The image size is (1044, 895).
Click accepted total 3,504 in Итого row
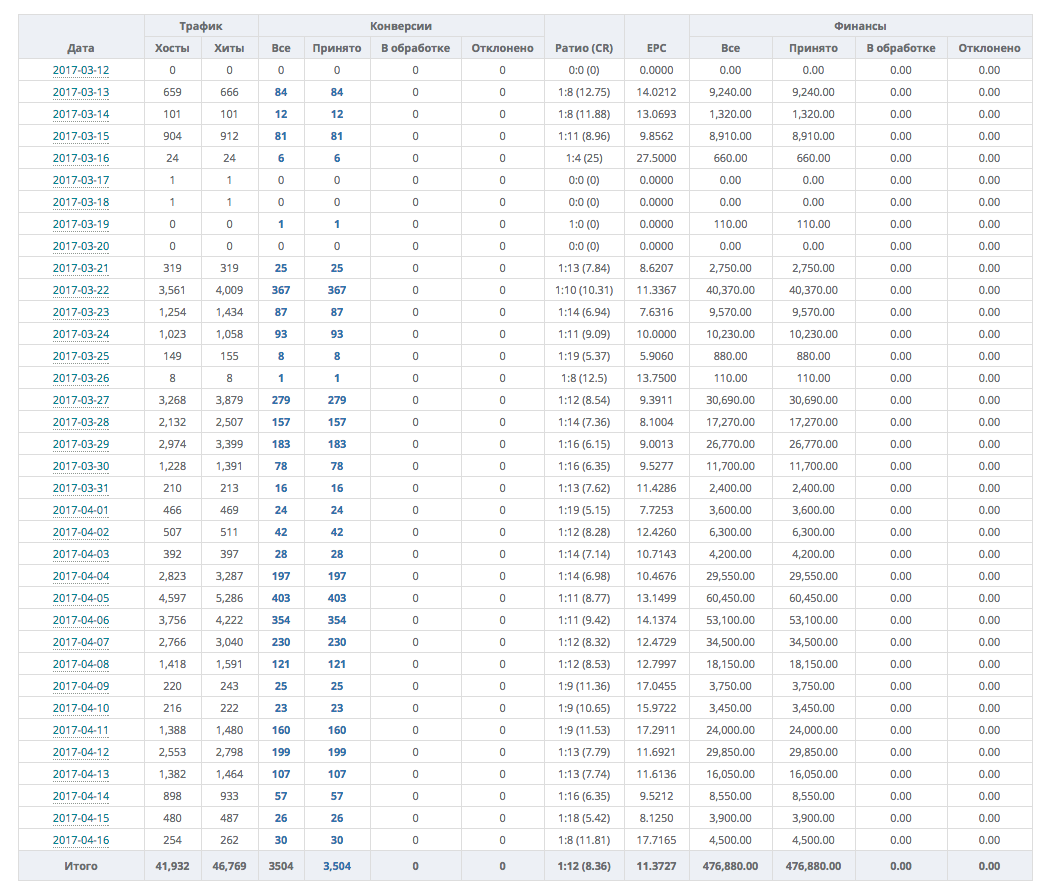(337, 866)
